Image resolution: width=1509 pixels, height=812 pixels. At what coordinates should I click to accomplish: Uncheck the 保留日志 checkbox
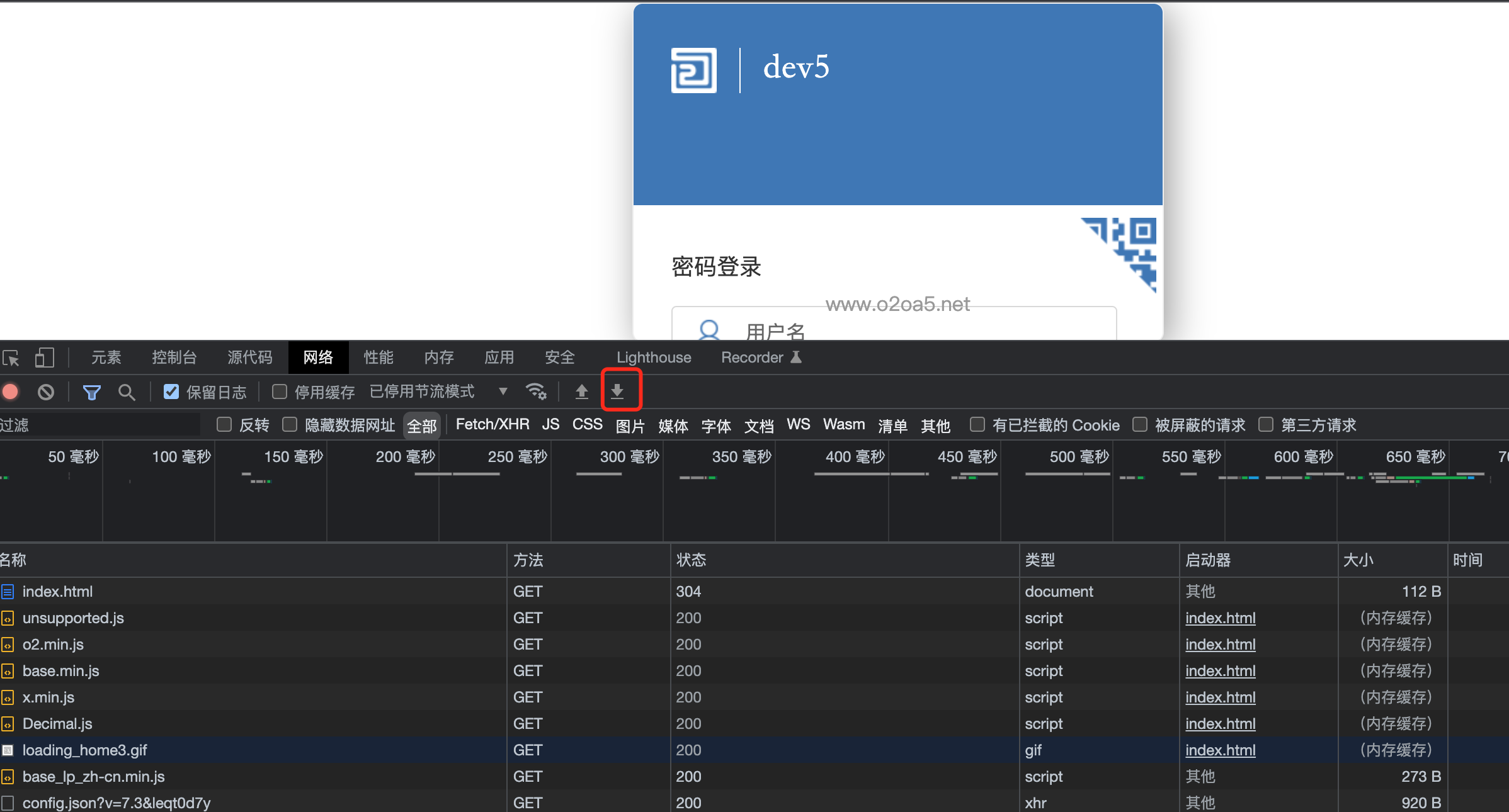(171, 391)
